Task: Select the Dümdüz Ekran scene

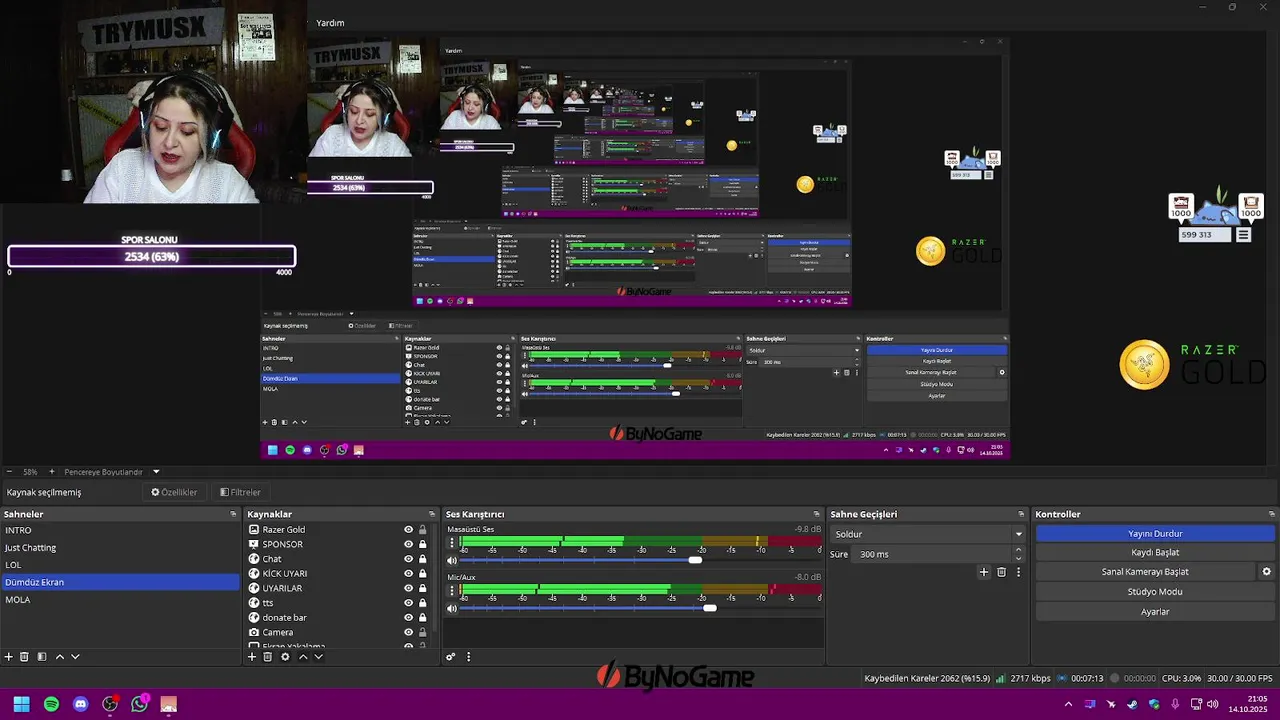Action: click(120, 582)
